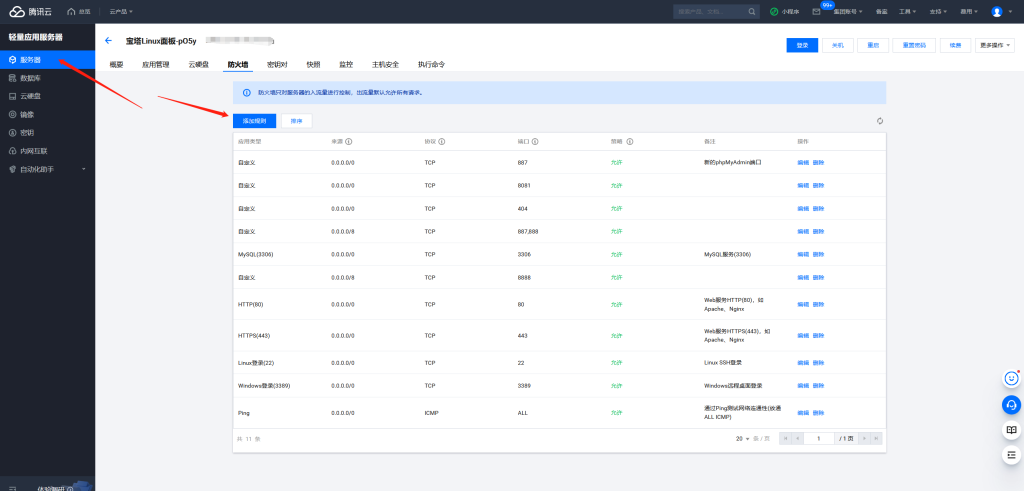This screenshot has height=491, width=1024.
Task: Click the info icon next to 协议 header
Action: pos(443,142)
